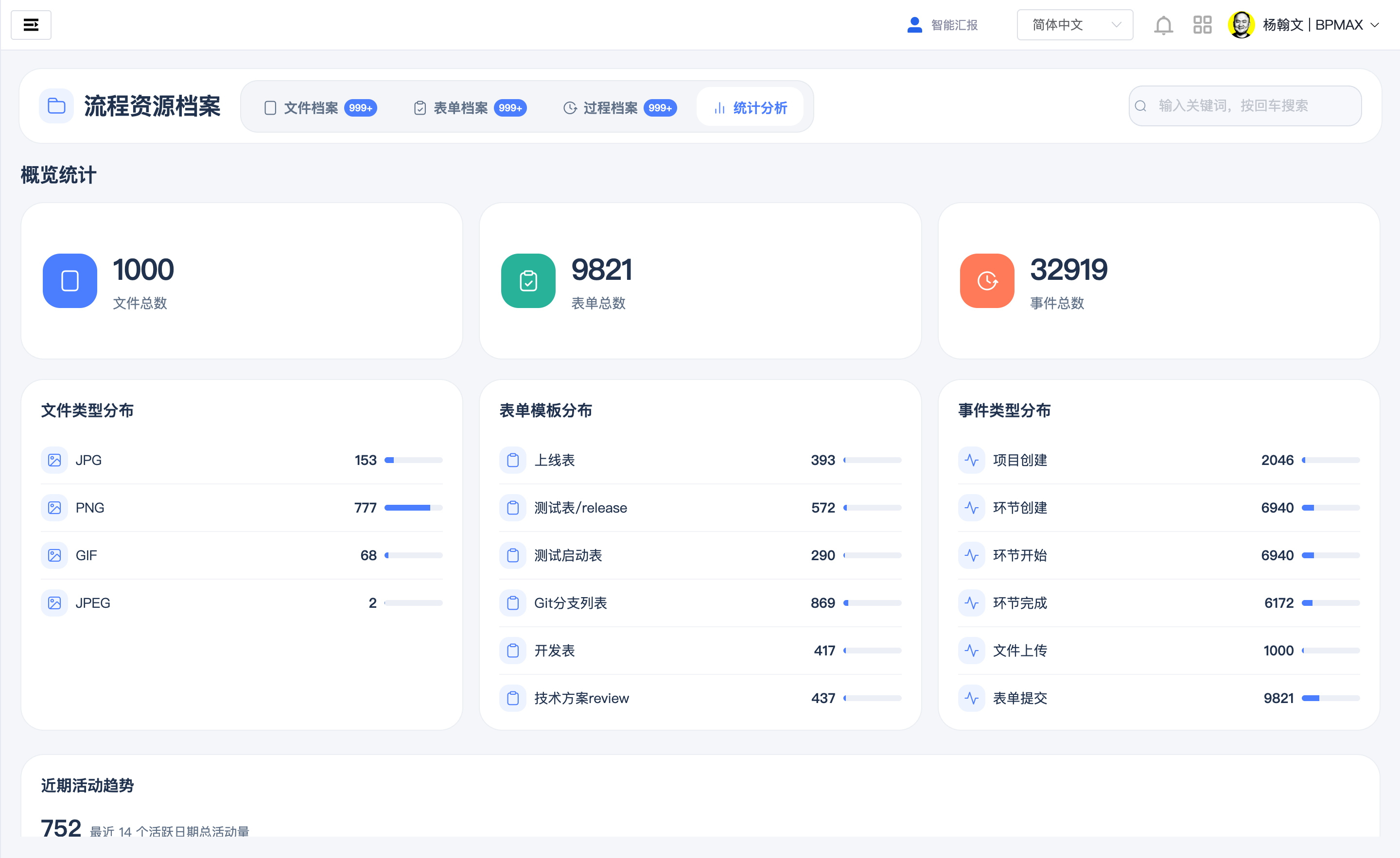Viewport: 1400px width, 858px height.
Task: Click the clipboard icon beside Git分支列表
Action: (x=513, y=603)
